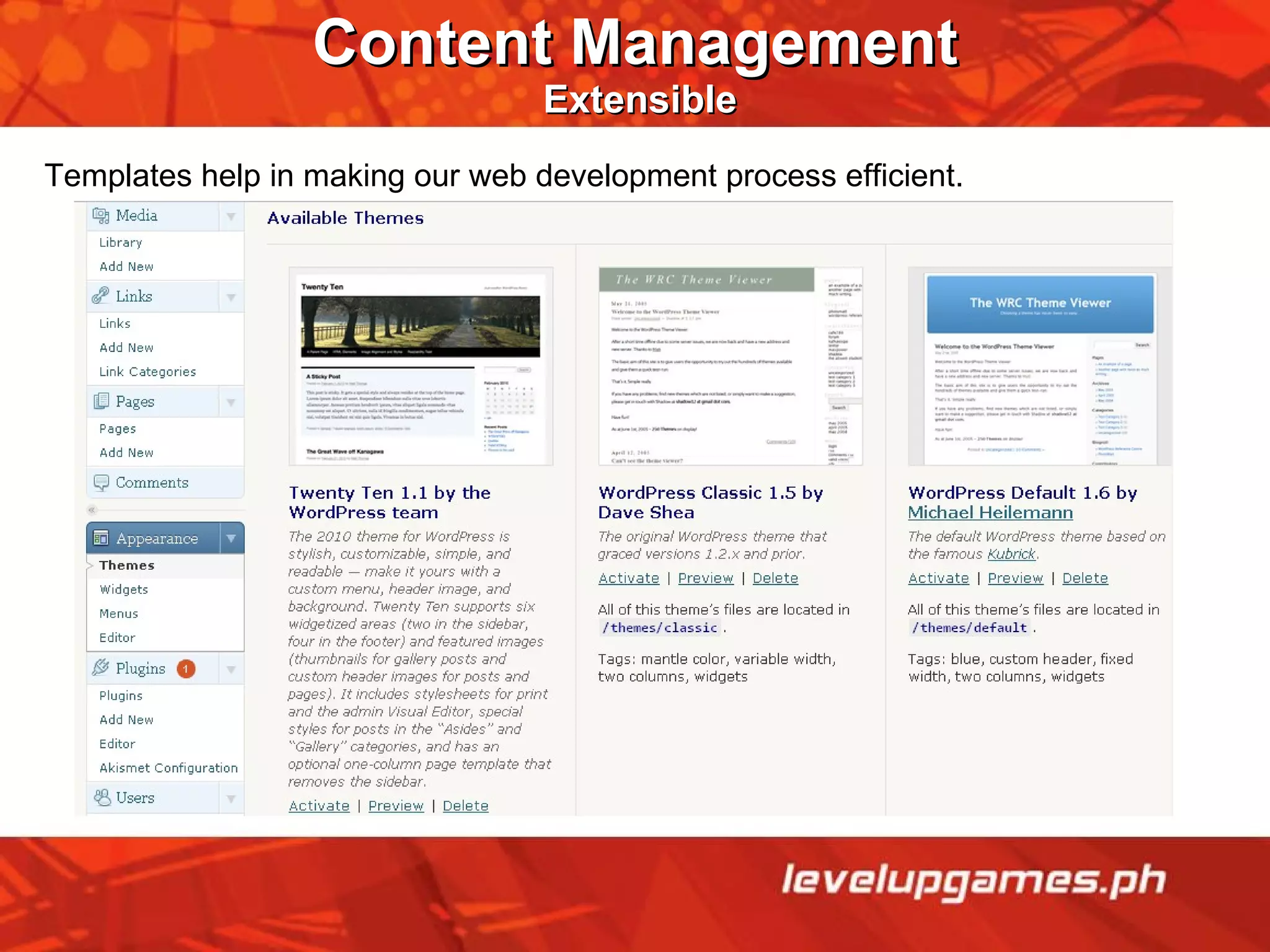Collapse the Media menu arrow
The height and width of the screenshot is (952, 1270).
point(231,216)
